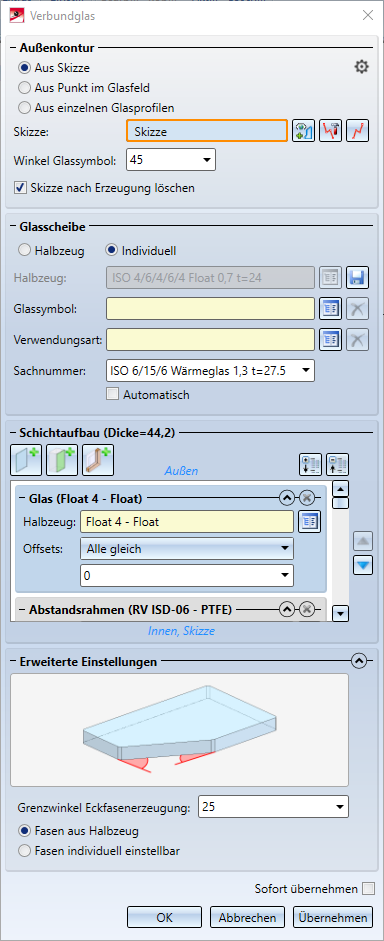The height and width of the screenshot is (941, 384).
Task: Click the Skizze input field
Action: click(207, 131)
